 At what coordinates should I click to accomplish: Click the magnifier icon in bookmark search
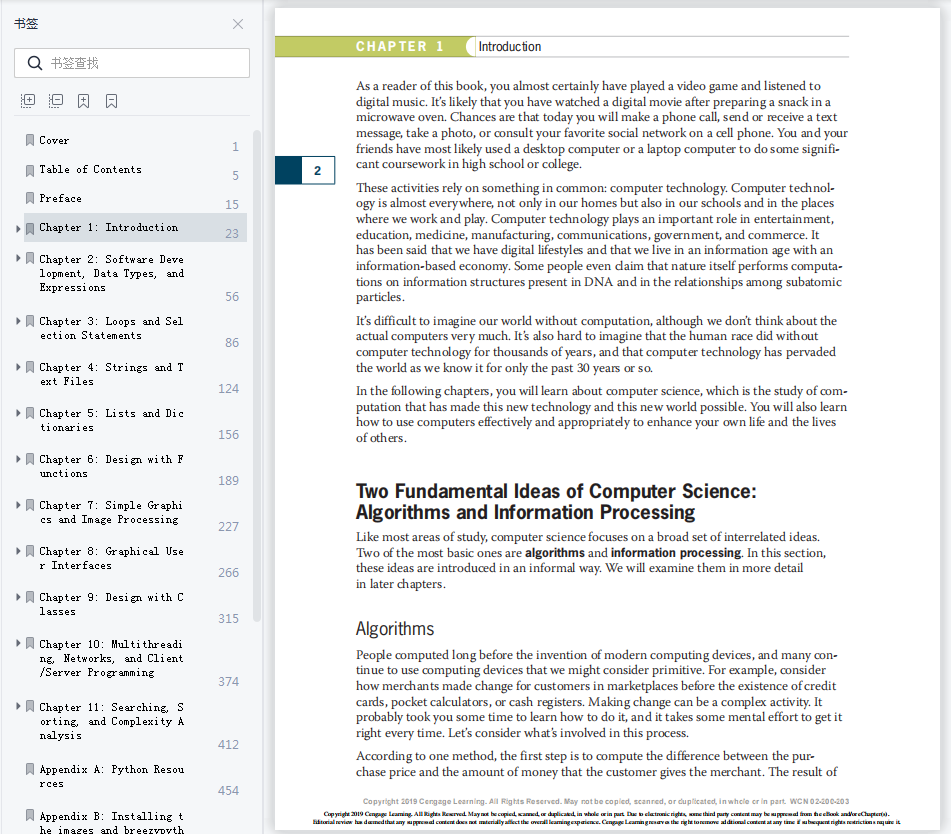(35, 63)
